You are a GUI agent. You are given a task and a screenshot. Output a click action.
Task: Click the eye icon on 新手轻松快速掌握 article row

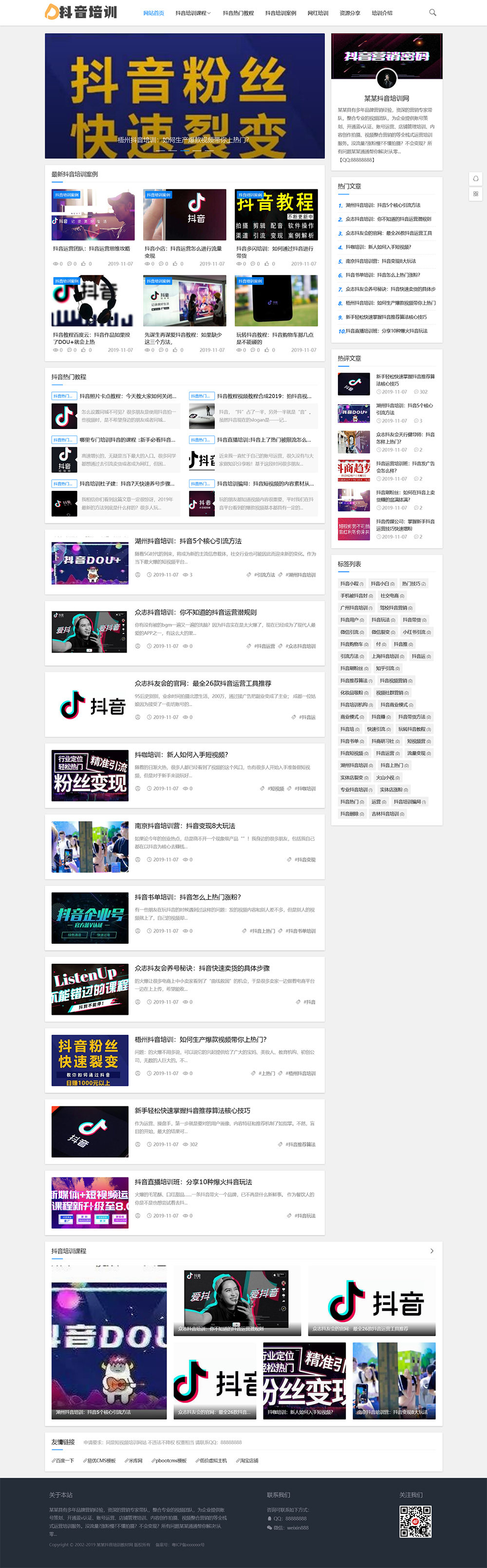[x=186, y=1144]
